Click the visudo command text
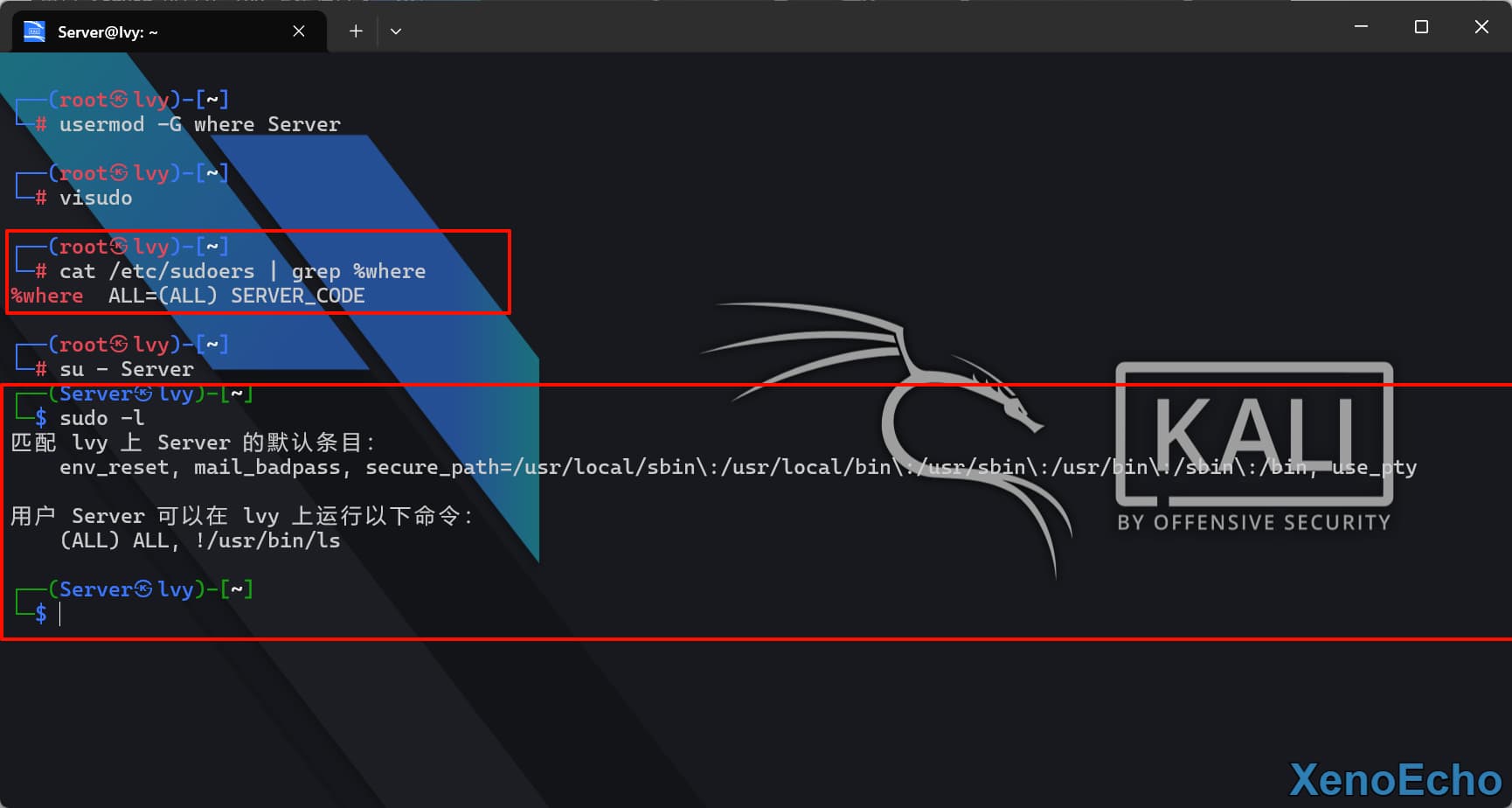Image resolution: width=1512 pixels, height=808 pixels. coord(95,198)
